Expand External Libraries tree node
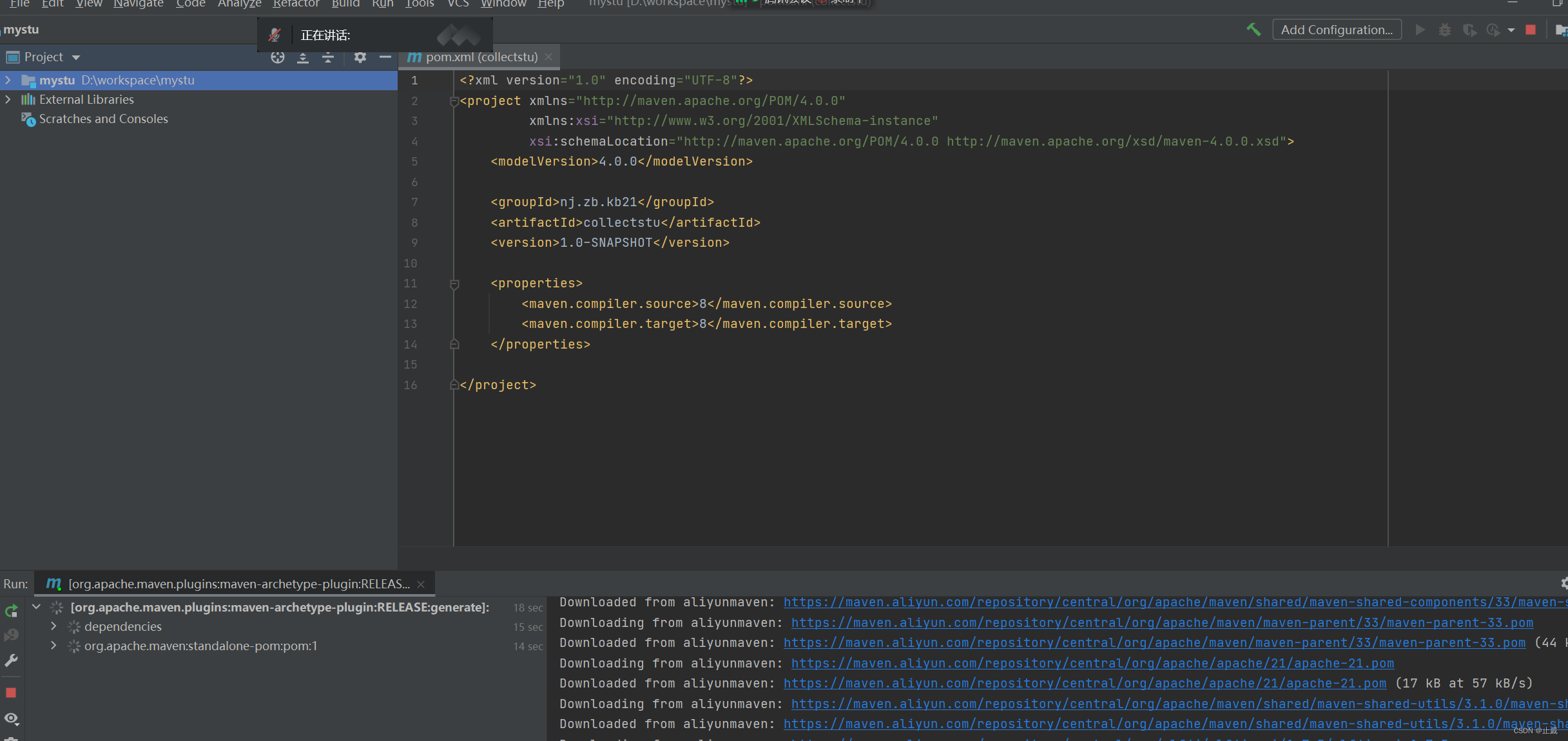The image size is (1568, 741). [x=8, y=99]
